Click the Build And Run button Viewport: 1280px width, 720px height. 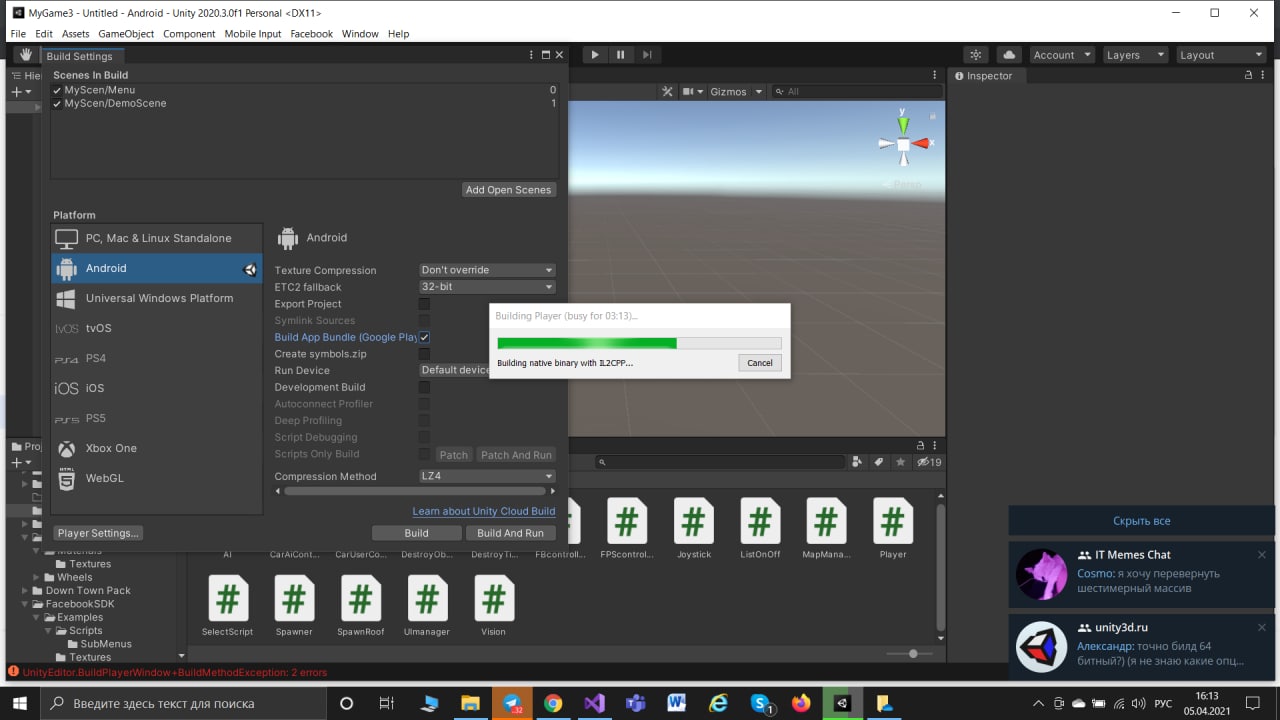coord(510,533)
